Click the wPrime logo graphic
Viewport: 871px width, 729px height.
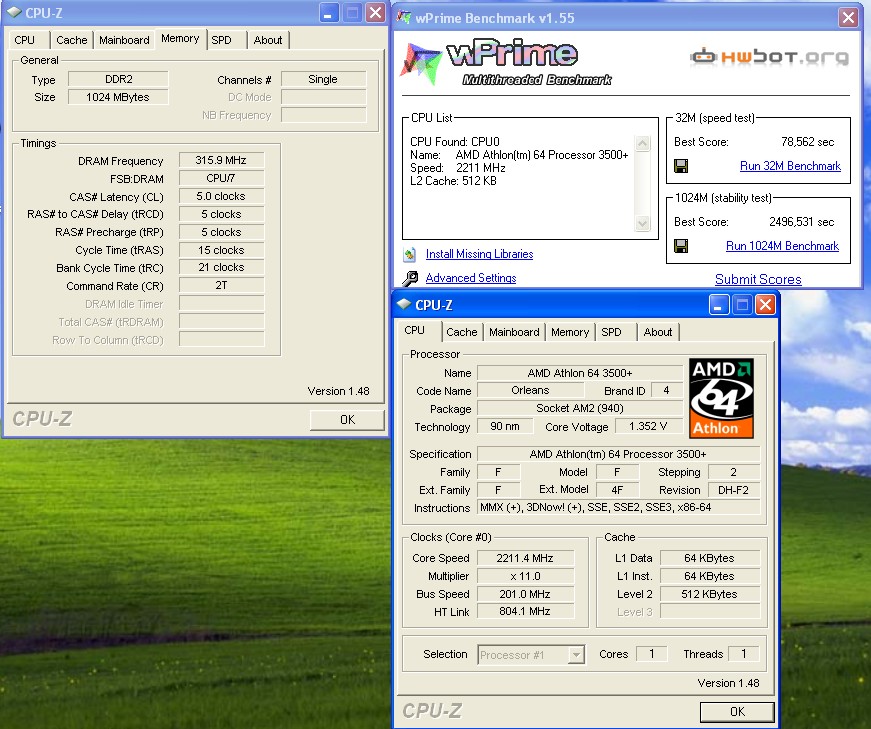[x=505, y=62]
